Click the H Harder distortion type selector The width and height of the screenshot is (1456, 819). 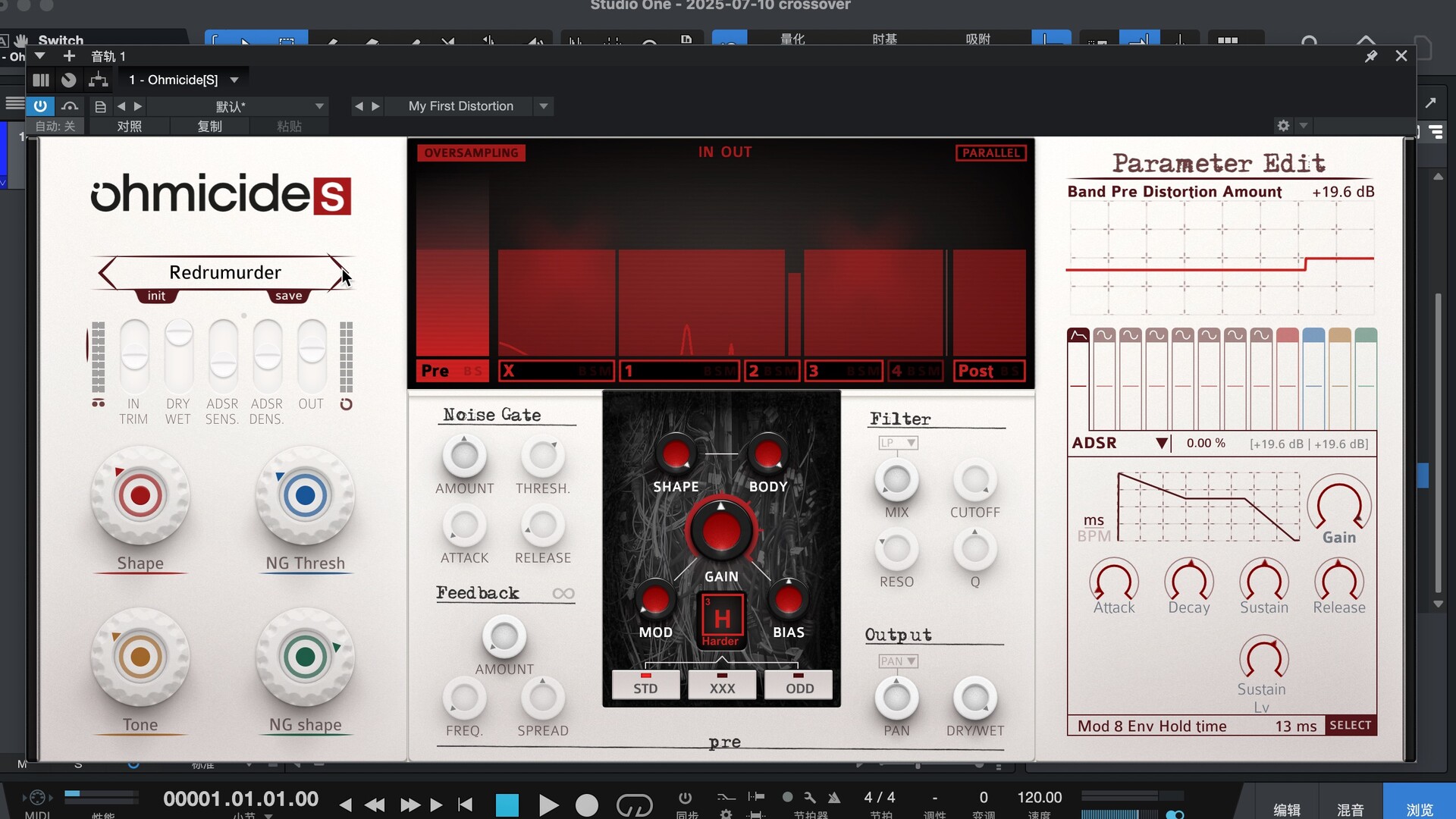click(x=721, y=620)
